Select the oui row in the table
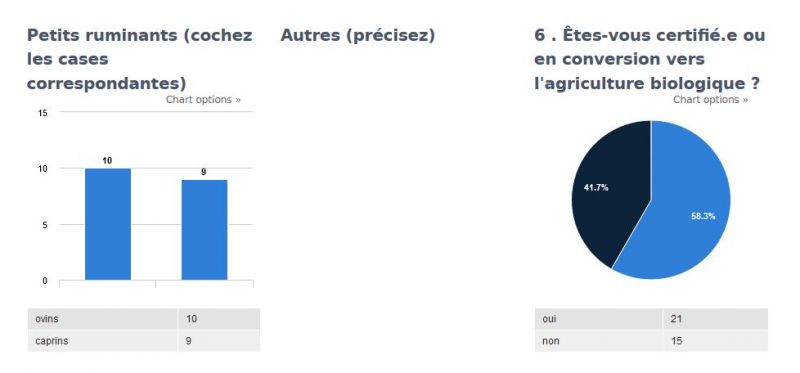800x373 pixels. (651, 319)
